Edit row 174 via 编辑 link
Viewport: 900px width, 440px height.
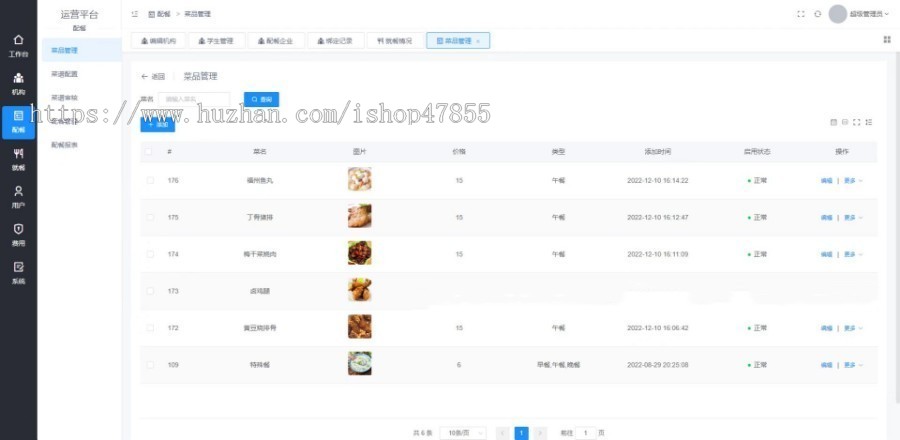(826, 254)
